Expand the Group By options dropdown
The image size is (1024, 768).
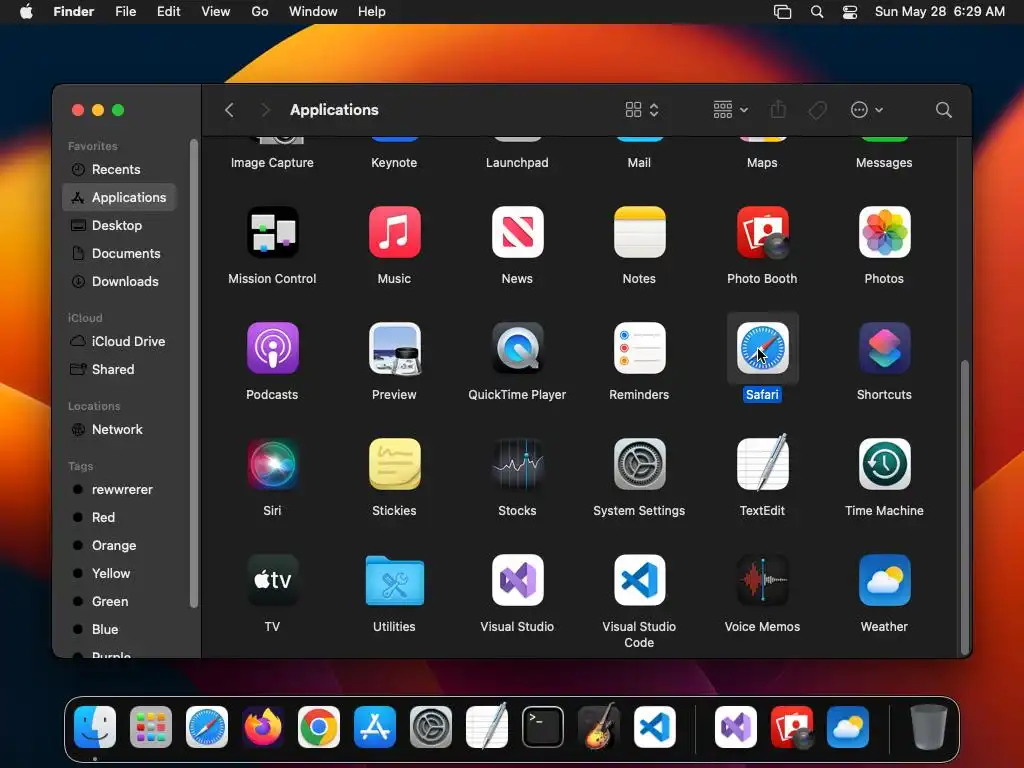[x=730, y=110]
